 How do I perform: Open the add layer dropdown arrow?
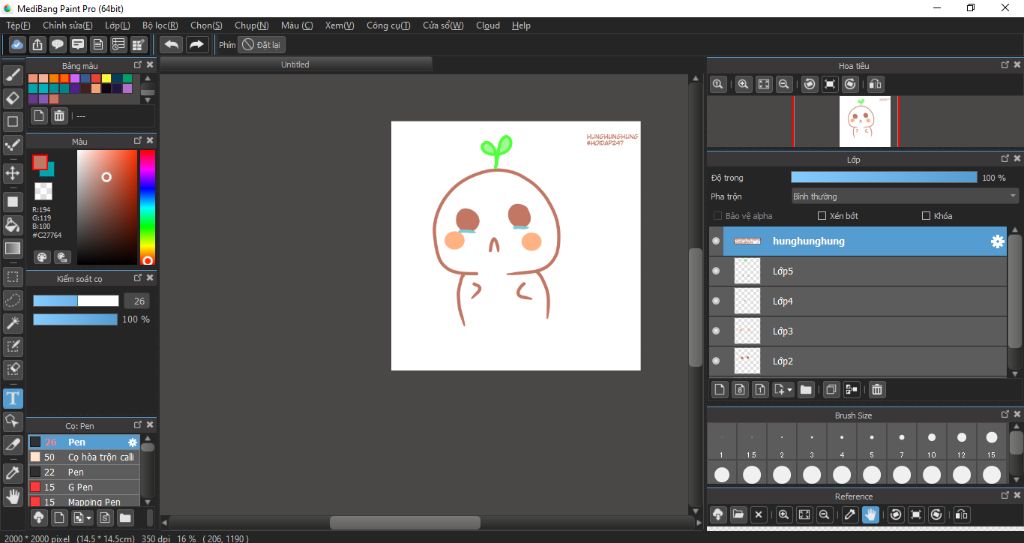tap(790, 390)
